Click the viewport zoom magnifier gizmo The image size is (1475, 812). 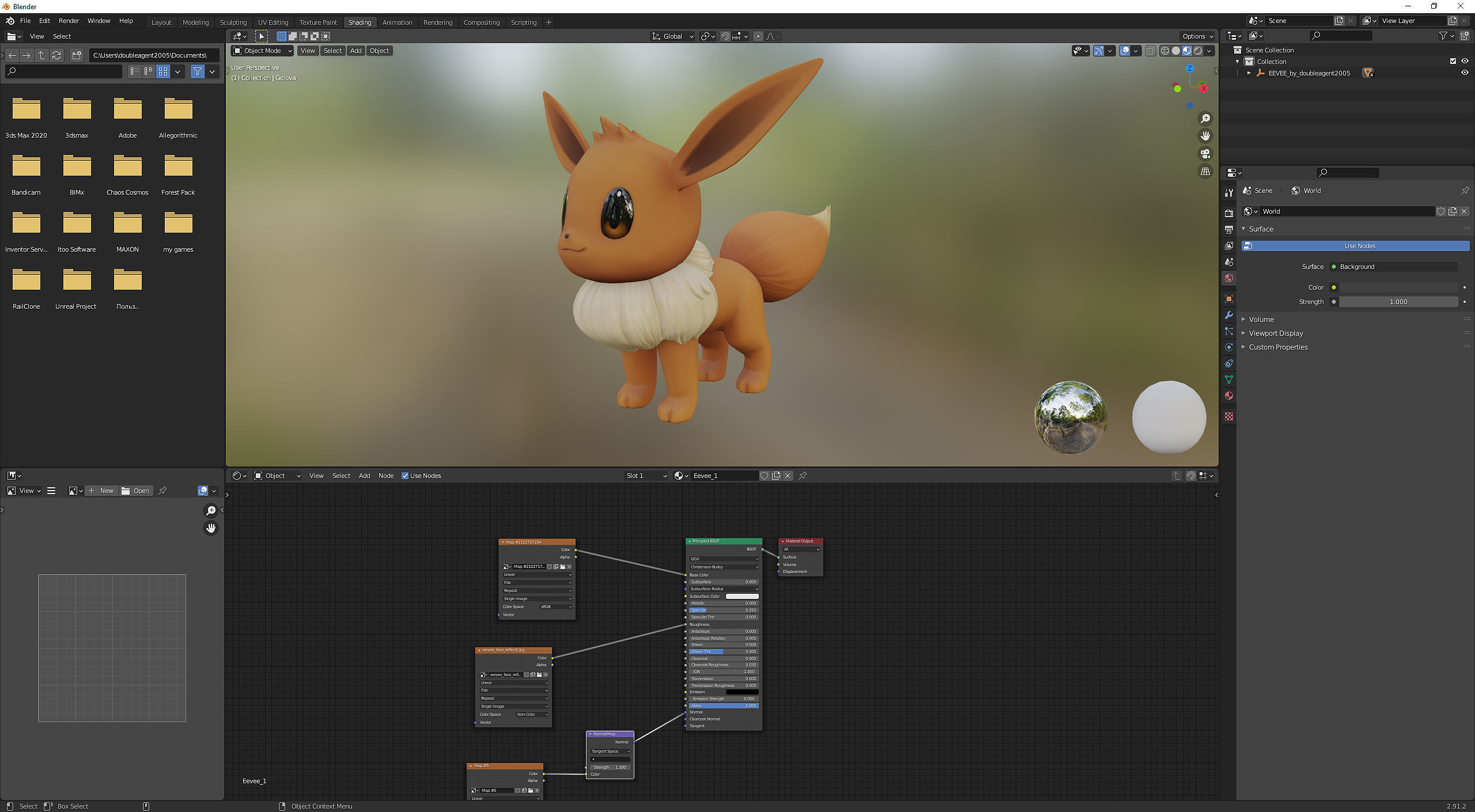[x=1205, y=119]
